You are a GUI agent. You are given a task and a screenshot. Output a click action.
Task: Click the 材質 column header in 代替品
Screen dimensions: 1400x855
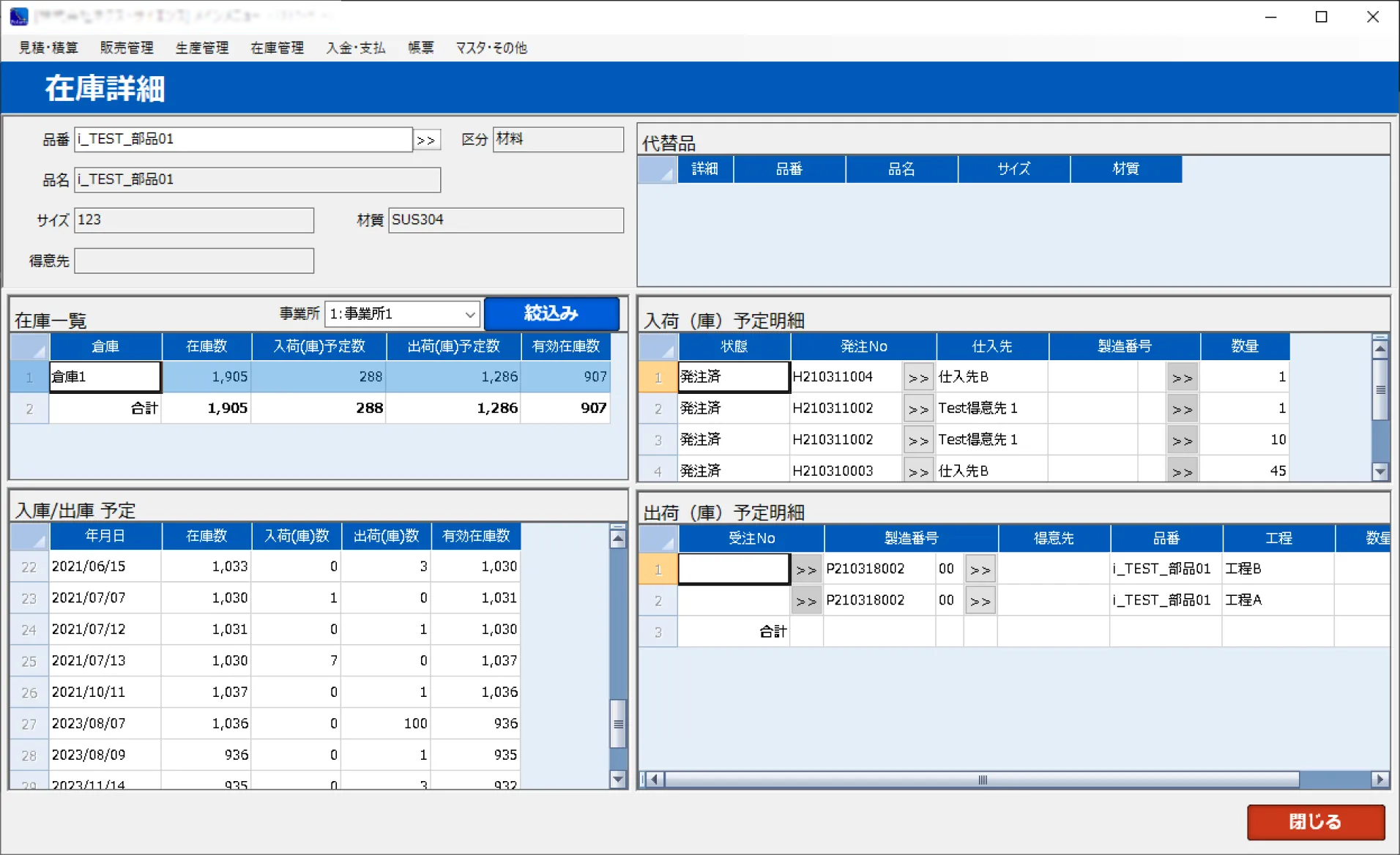1125,169
